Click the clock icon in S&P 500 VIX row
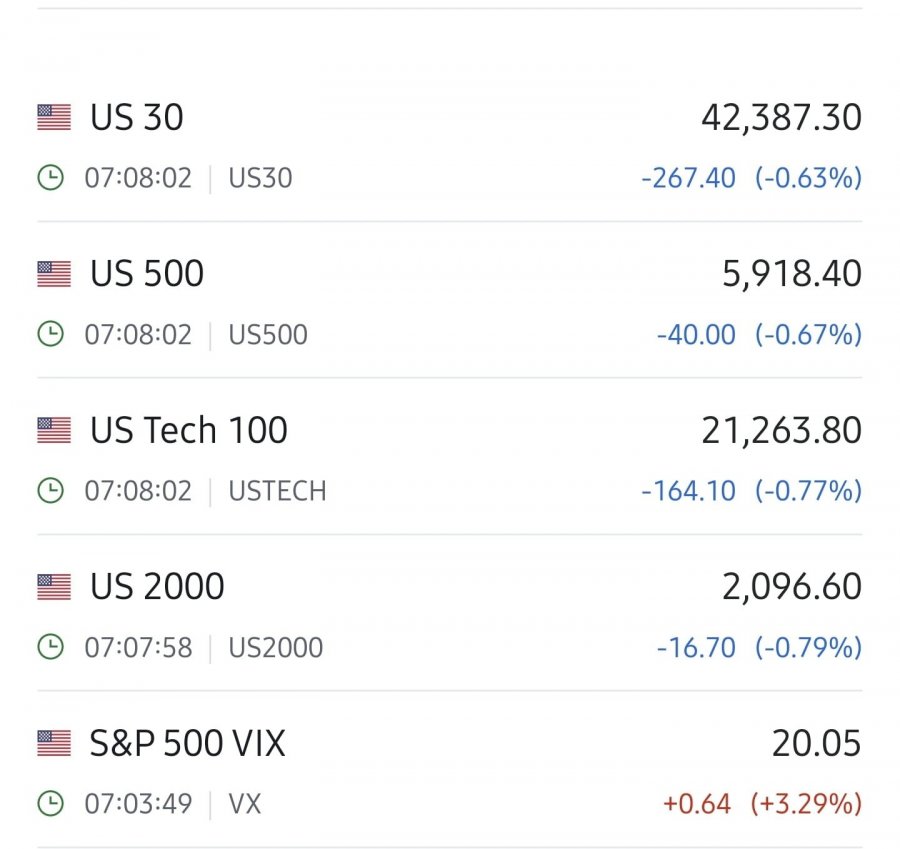The height and width of the screenshot is (849, 900). tap(51, 804)
